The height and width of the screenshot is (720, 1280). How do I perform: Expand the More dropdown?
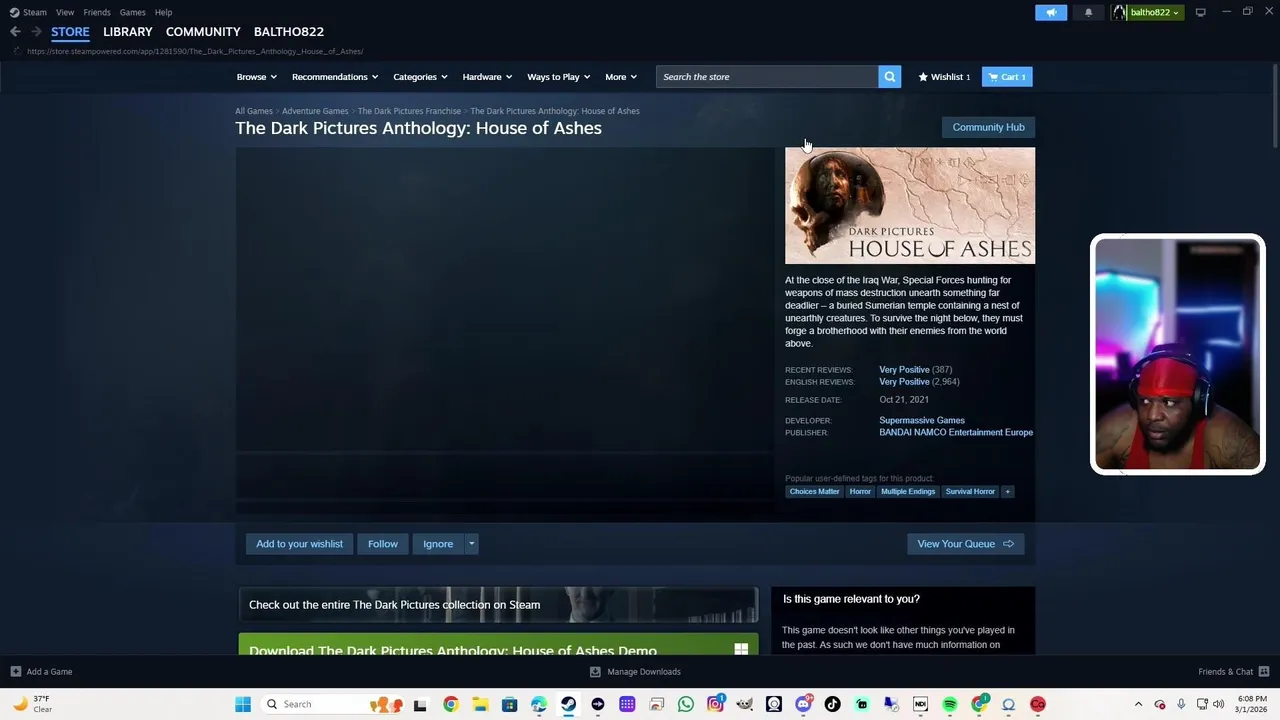click(621, 77)
